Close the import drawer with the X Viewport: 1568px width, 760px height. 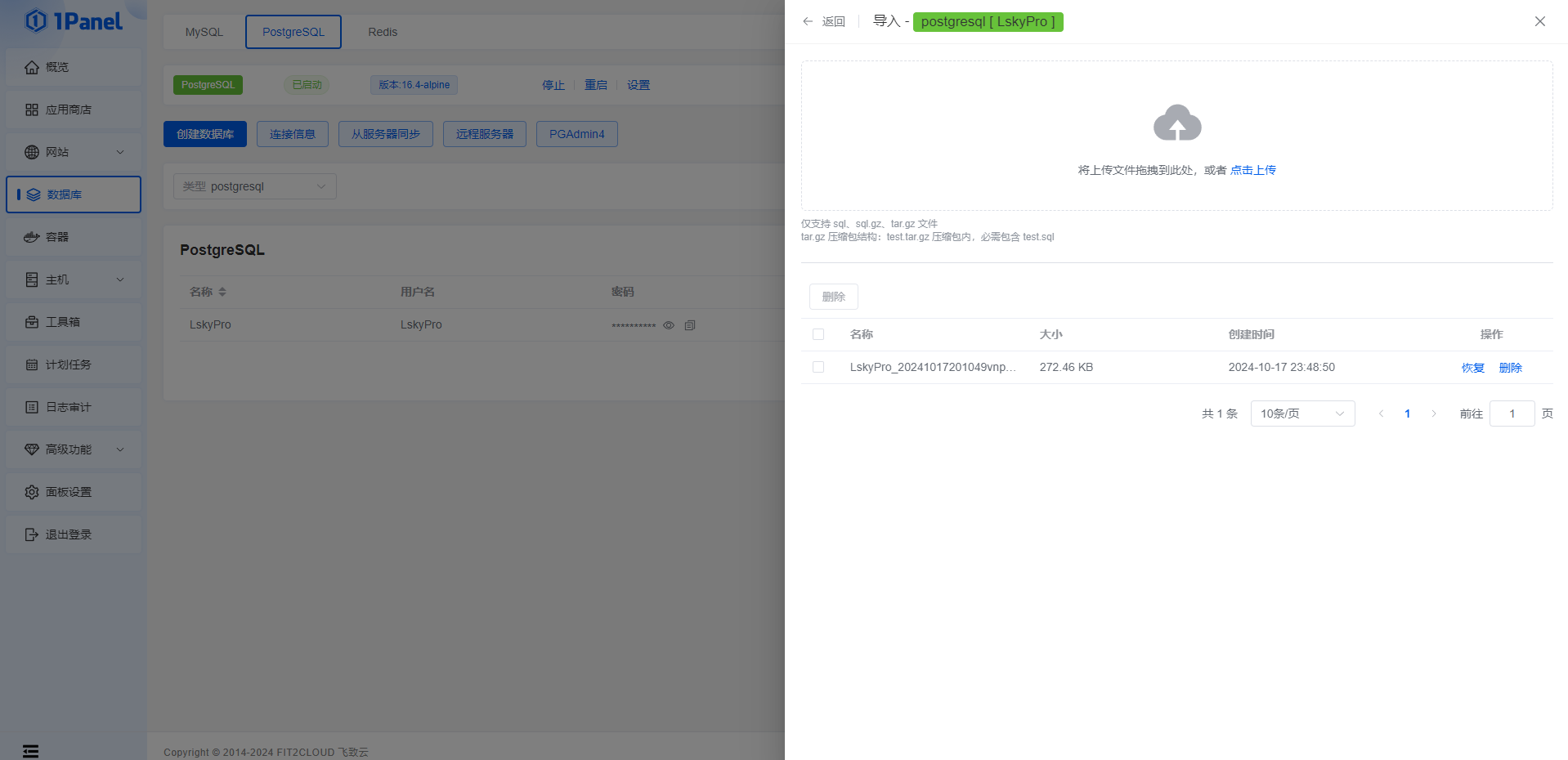[1540, 21]
